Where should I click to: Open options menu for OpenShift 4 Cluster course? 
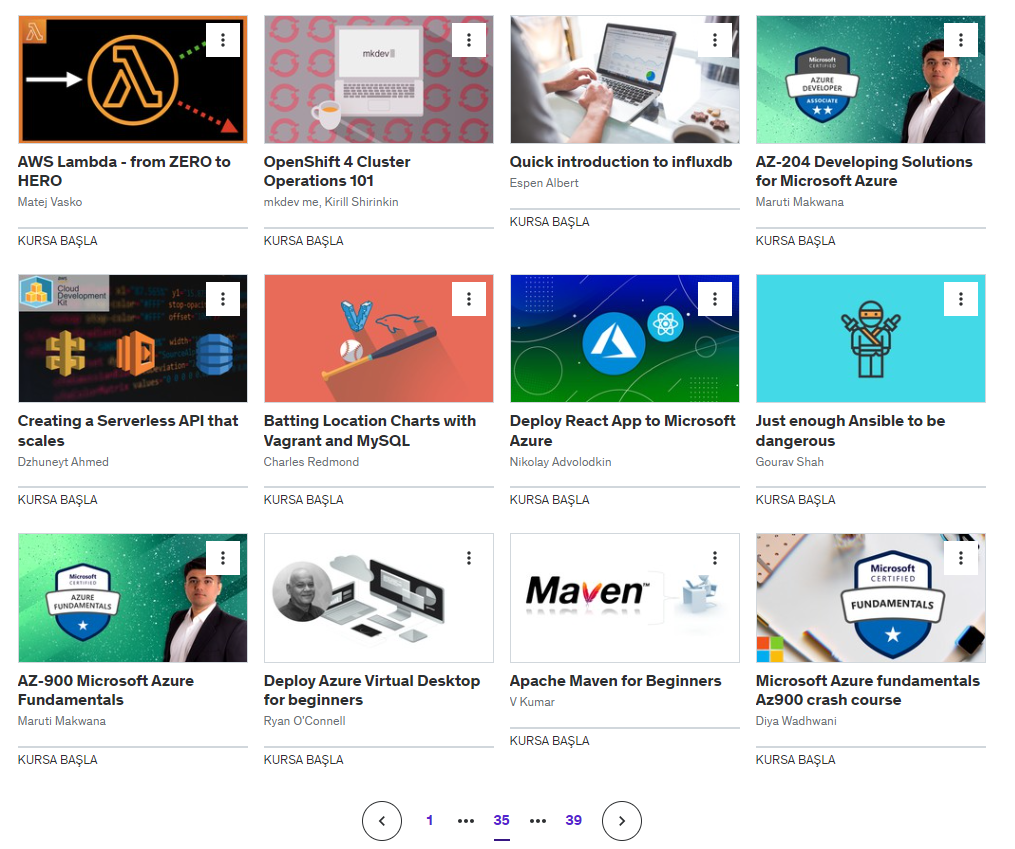coord(469,40)
